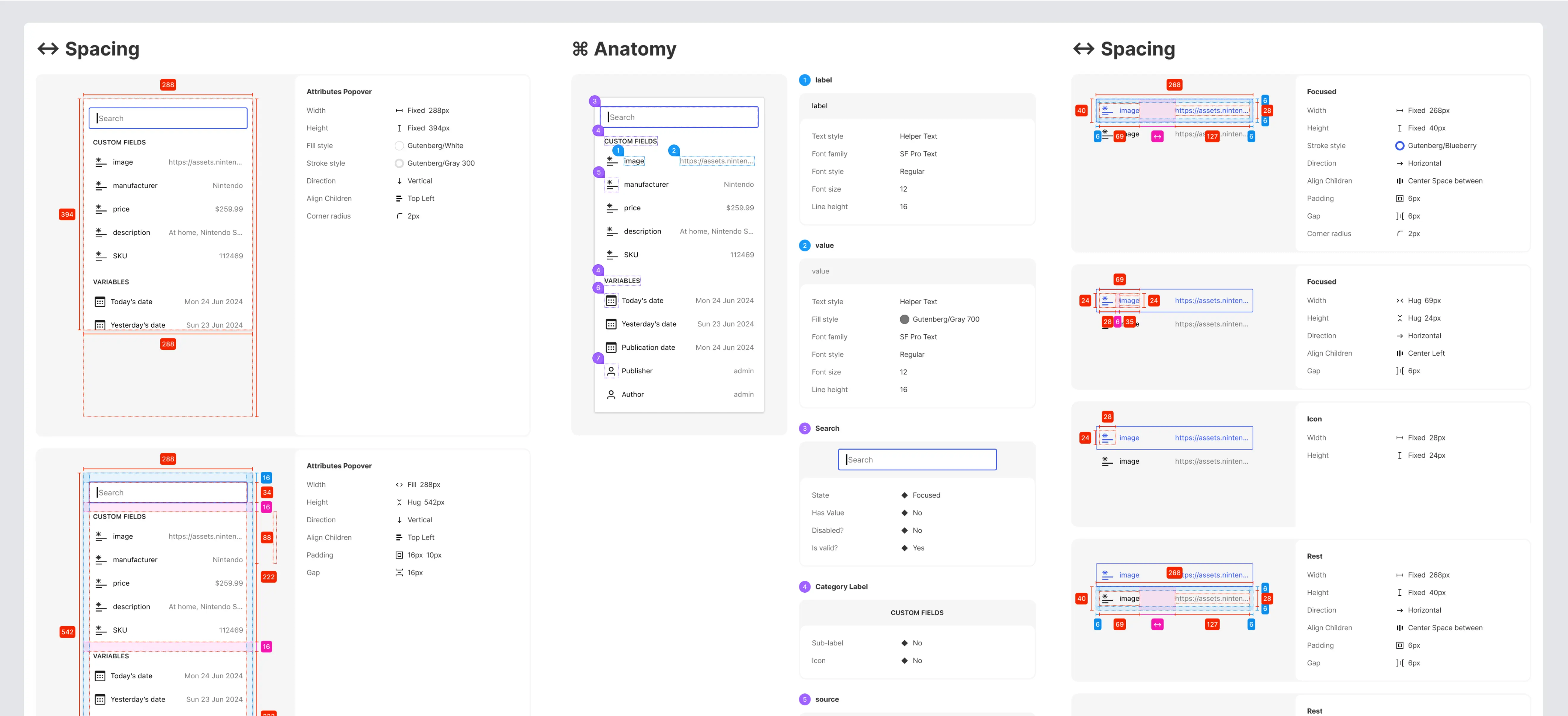Click the VARIABLES category label in Anatomy
The image size is (1568, 716).
coord(622,281)
